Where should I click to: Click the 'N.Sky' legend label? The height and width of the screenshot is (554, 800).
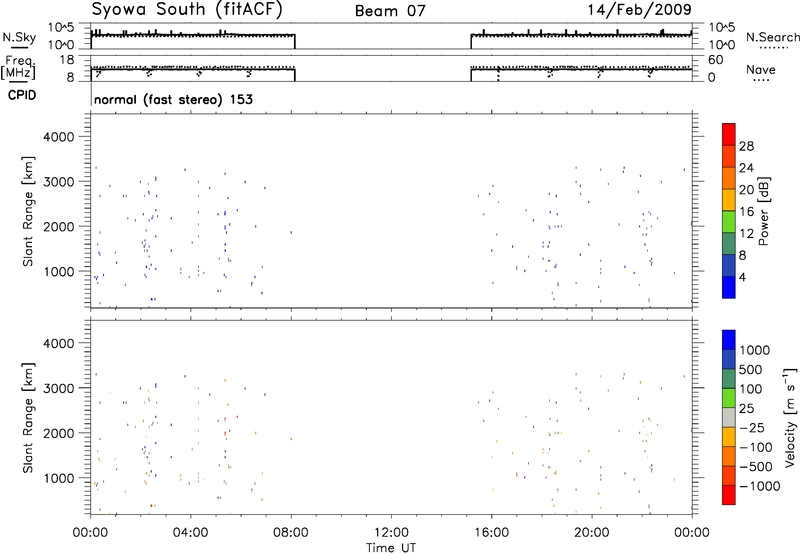pos(19,37)
